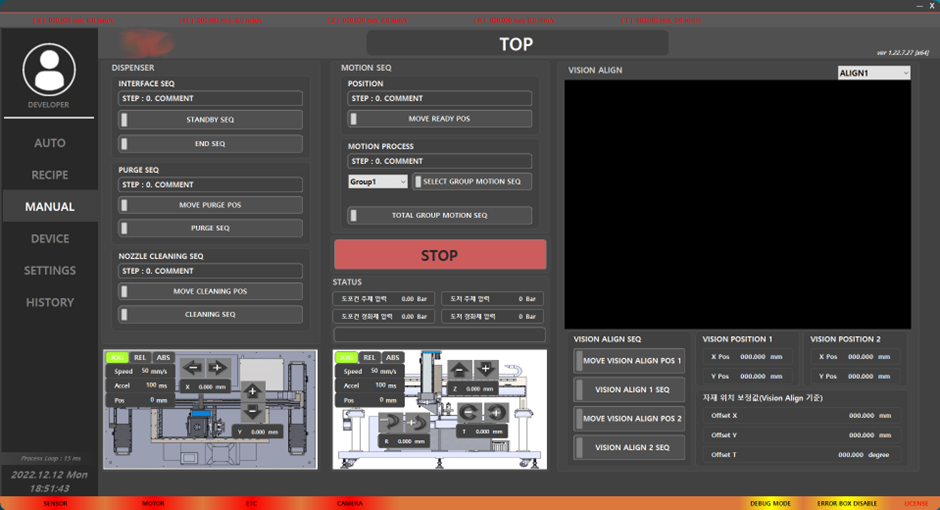Click the X-axis plus right arrow jog icon
The width and height of the screenshot is (940, 510).
[x=217, y=367]
